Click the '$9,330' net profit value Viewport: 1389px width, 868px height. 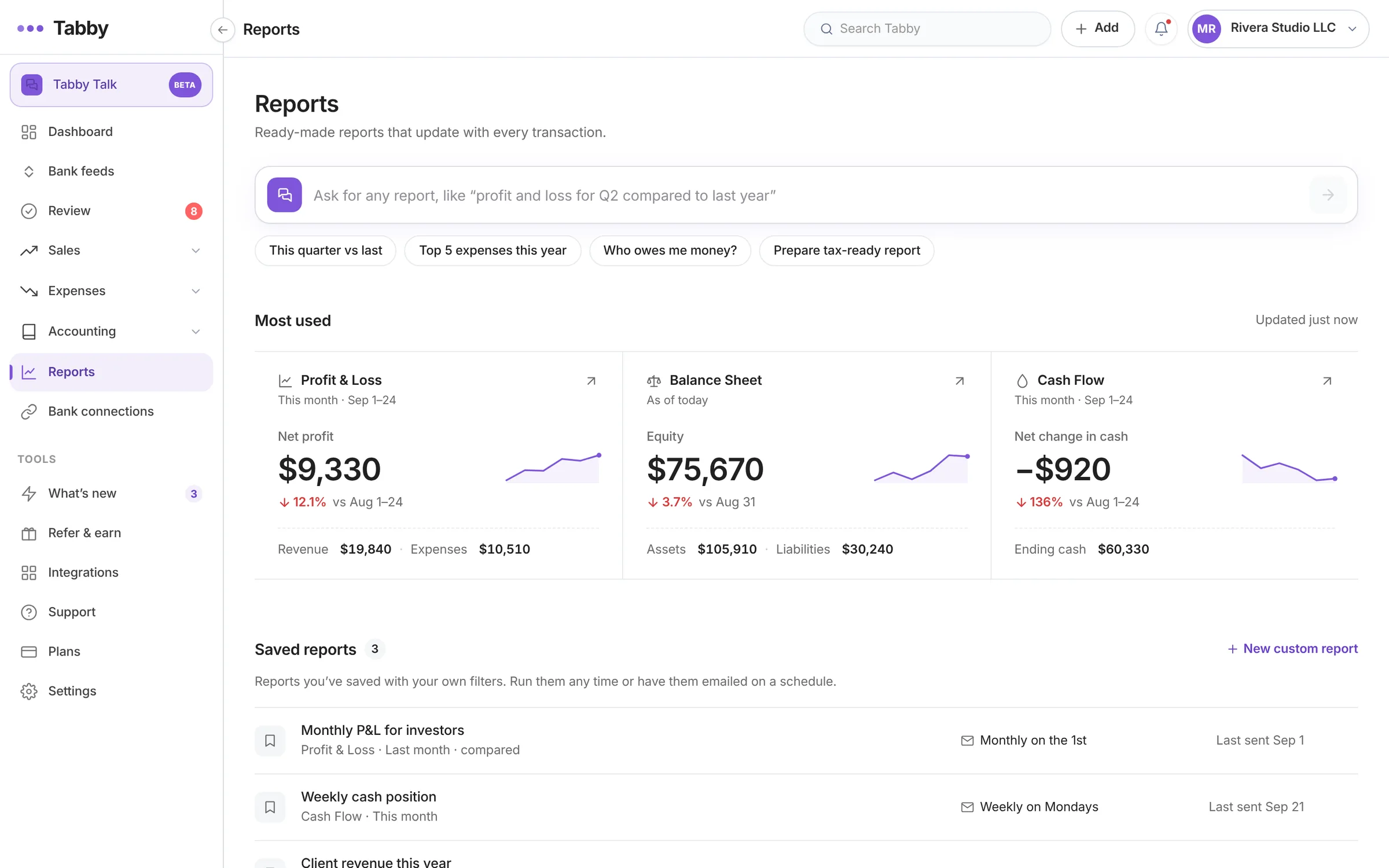point(329,469)
